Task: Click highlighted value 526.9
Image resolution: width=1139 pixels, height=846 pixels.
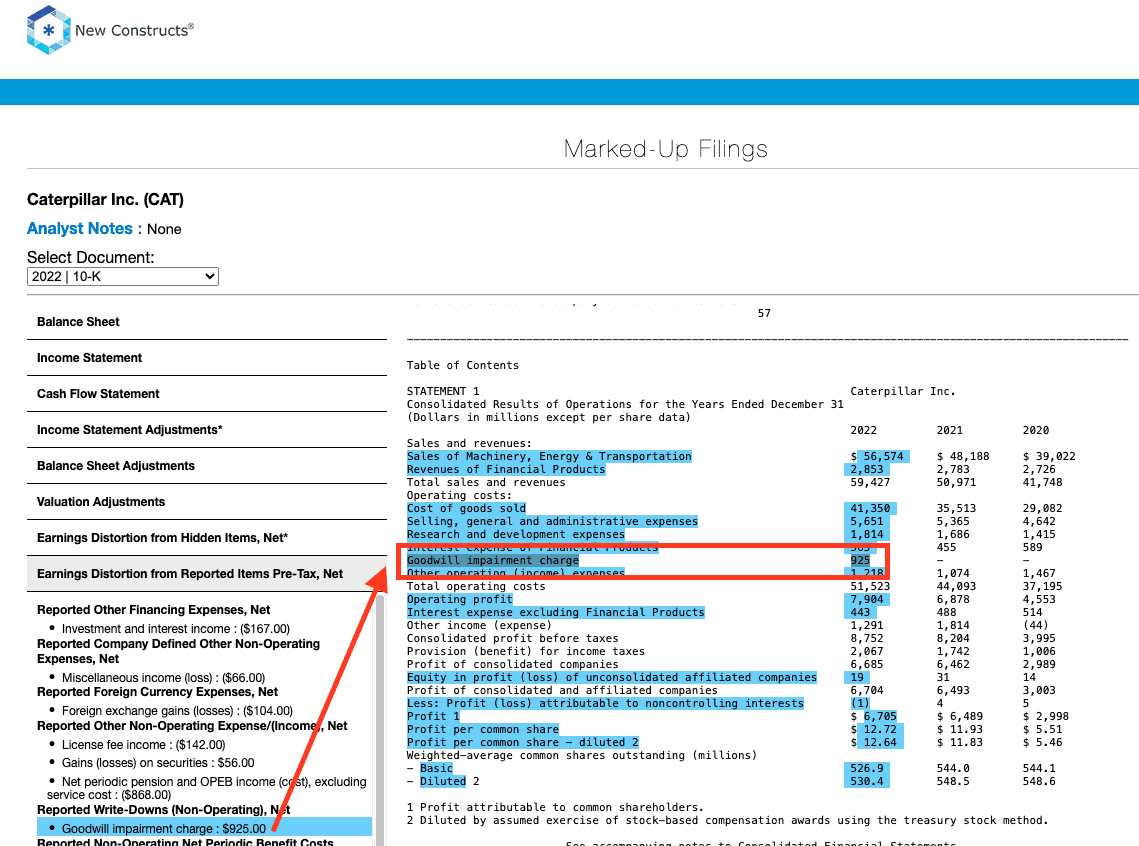Action: click(867, 768)
